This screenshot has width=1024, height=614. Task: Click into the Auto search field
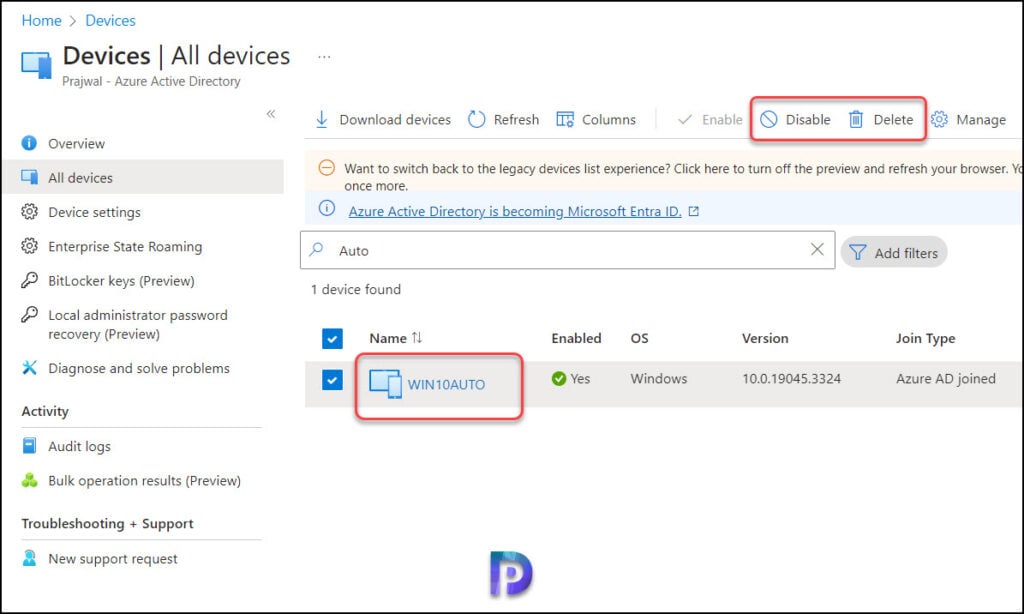(x=567, y=250)
